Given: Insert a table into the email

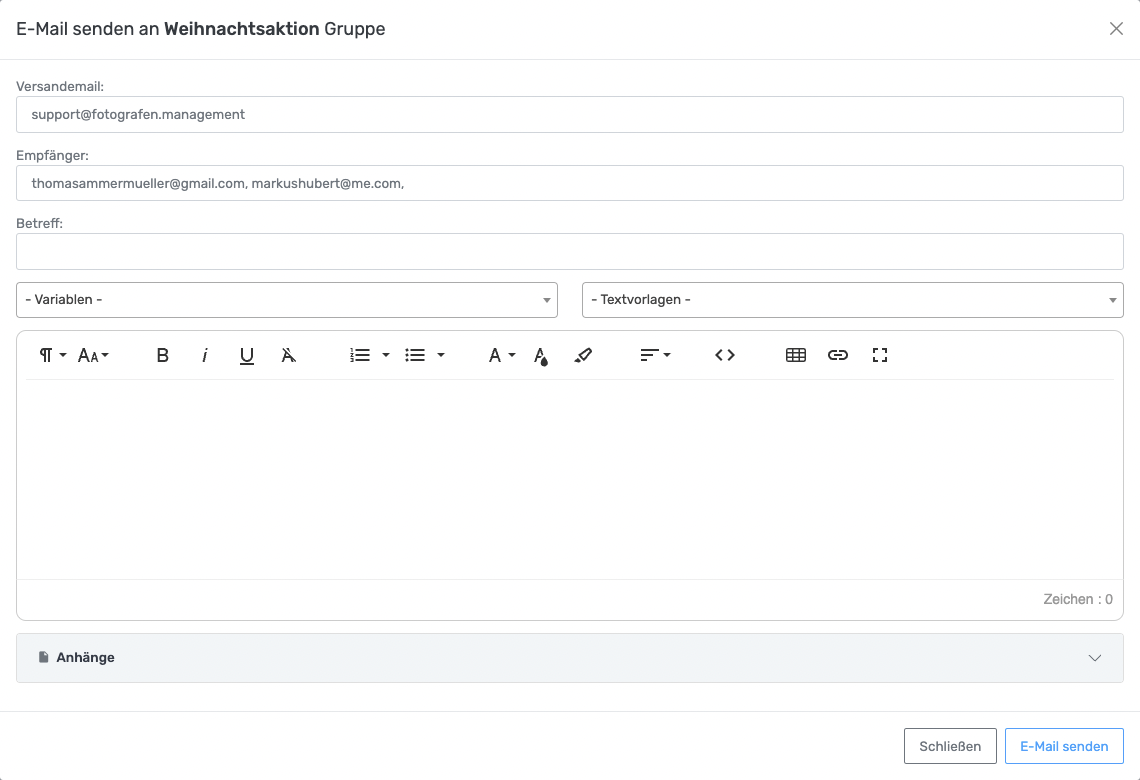Looking at the screenshot, I should click(796, 355).
